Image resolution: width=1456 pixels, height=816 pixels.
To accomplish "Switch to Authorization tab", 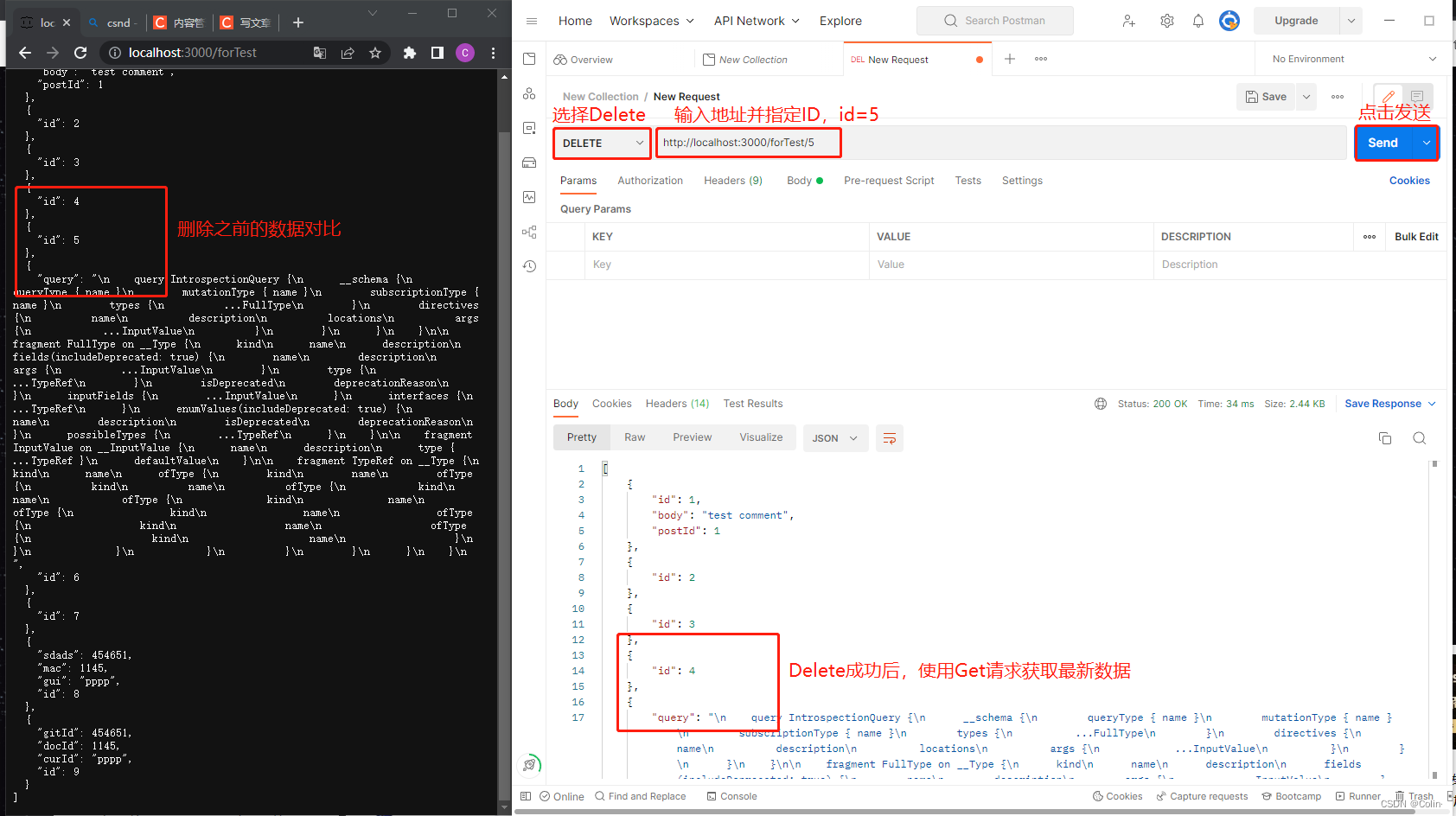I will tap(650, 181).
